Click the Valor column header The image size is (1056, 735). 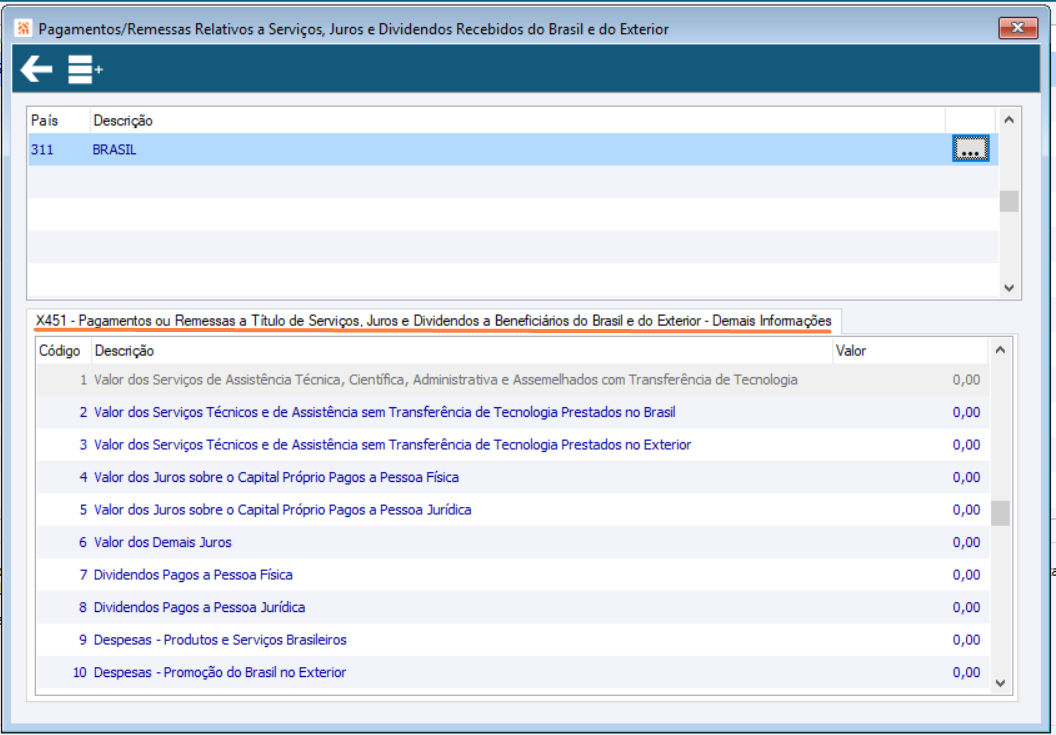(910, 351)
